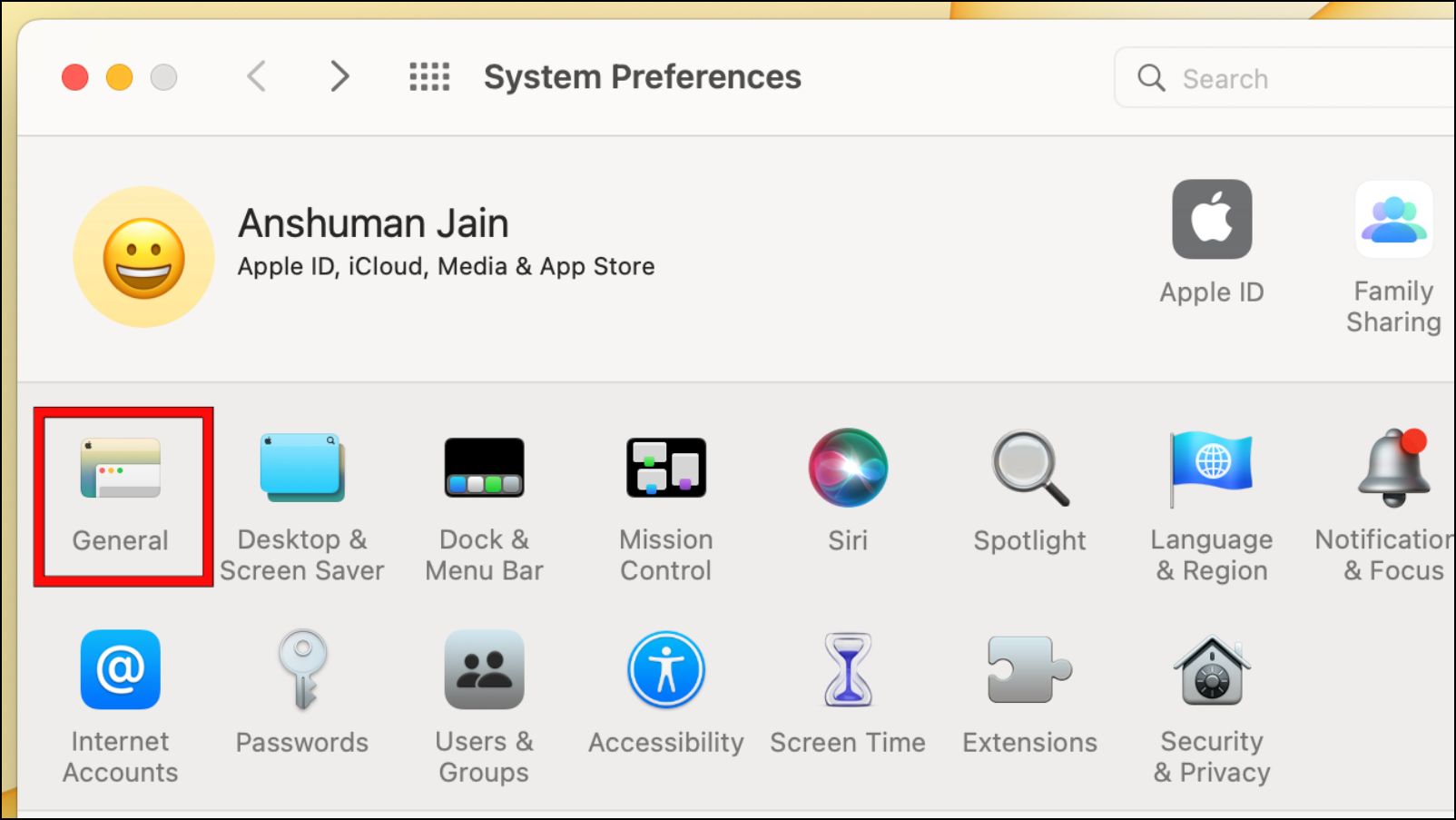Click the magnifying glass in search box
1456x820 pixels.
click(1151, 78)
